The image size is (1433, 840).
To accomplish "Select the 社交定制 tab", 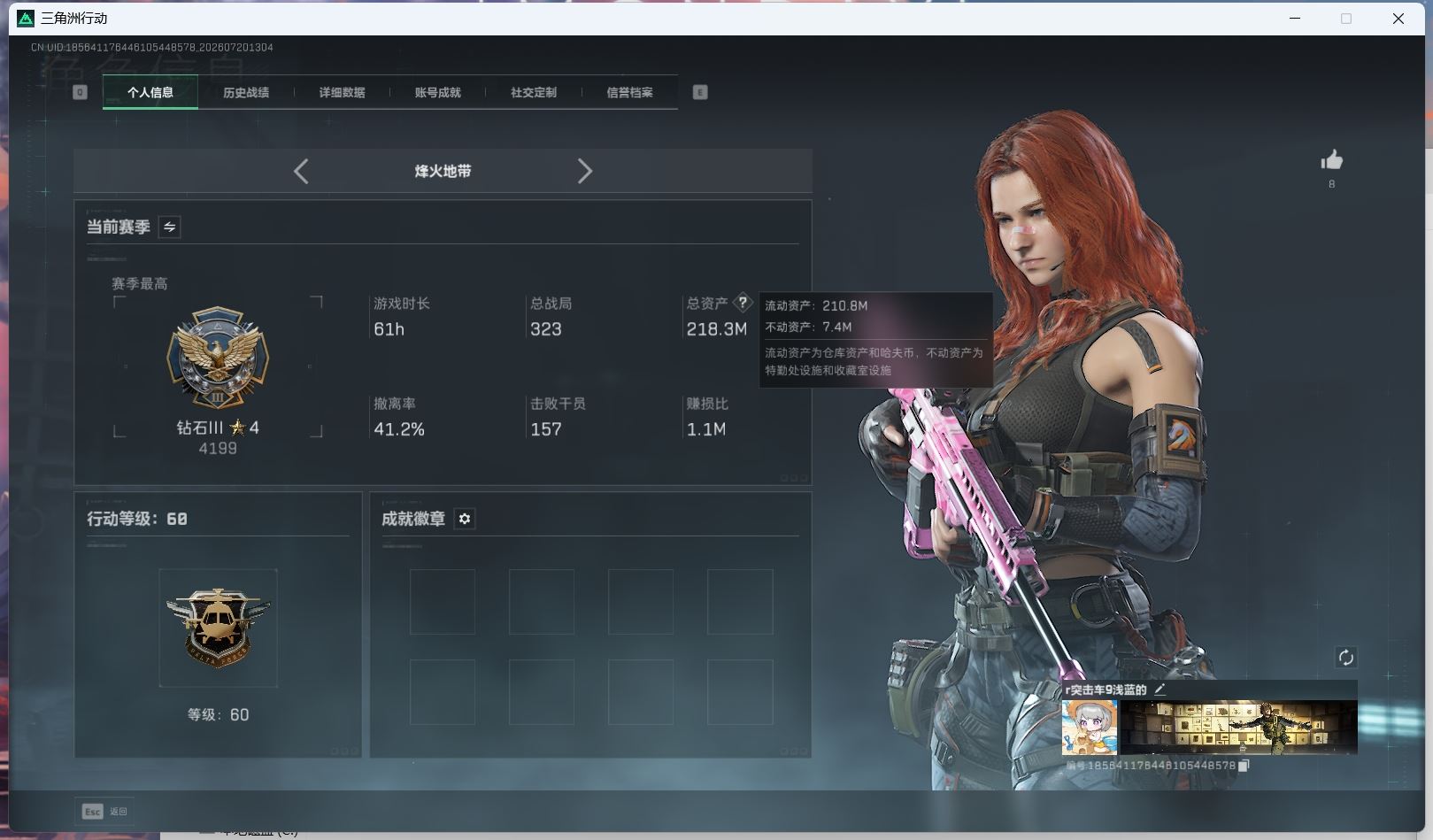I will tap(534, 92).
